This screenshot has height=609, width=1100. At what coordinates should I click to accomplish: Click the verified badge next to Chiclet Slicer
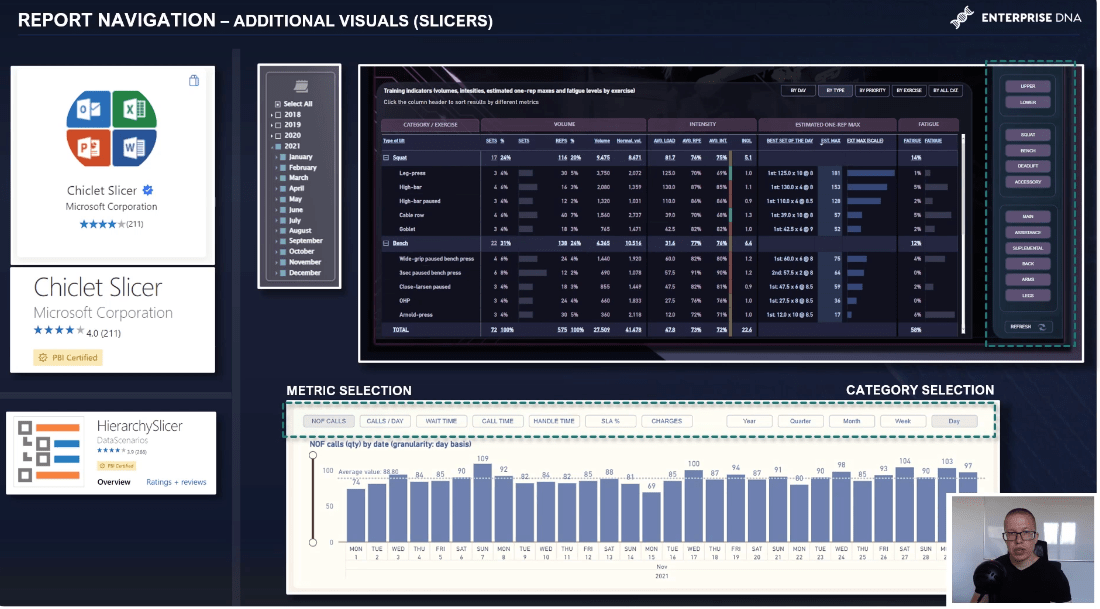[x=148, y=190]
